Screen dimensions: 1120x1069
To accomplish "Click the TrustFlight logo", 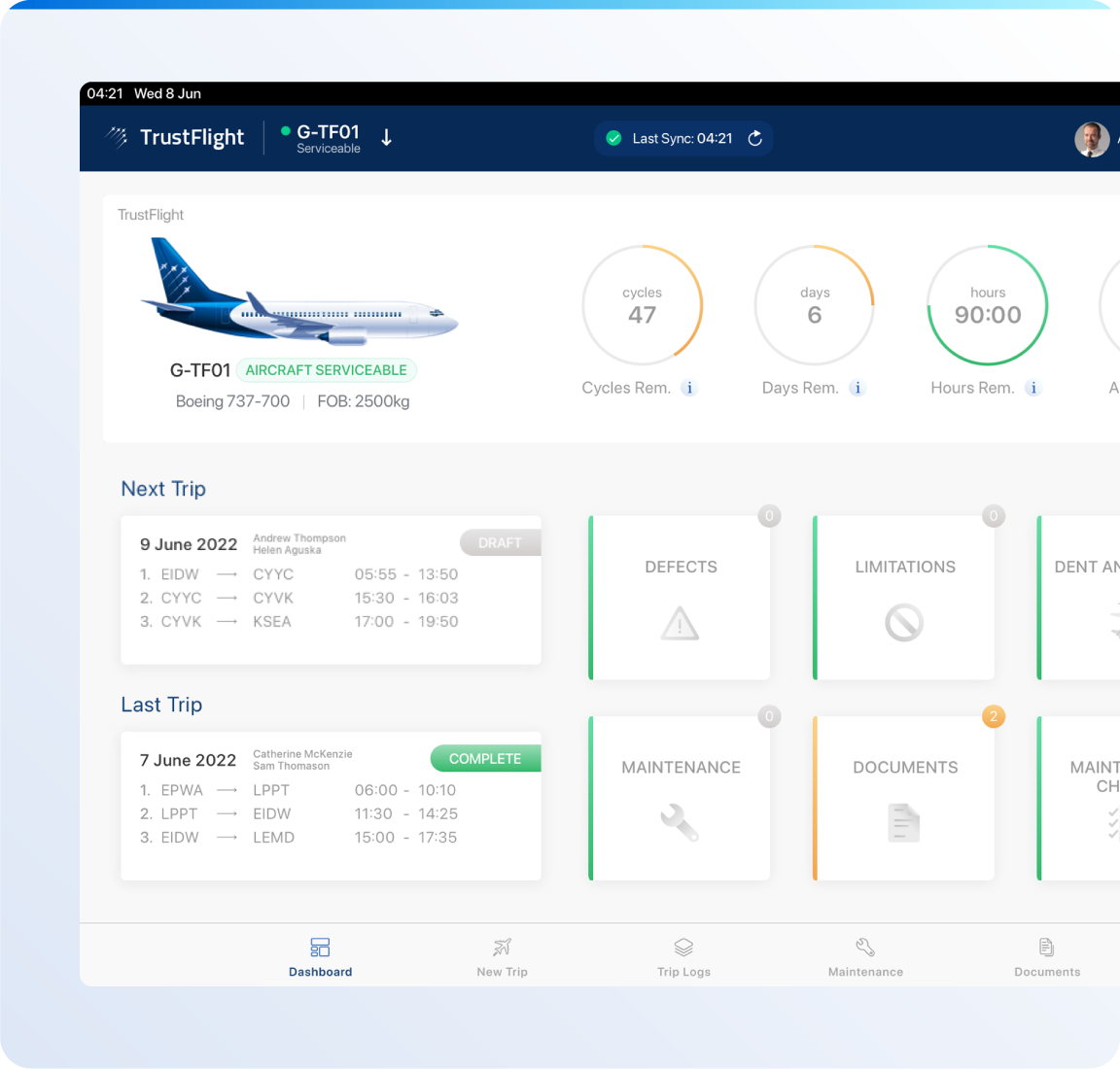I will (x=176, y=138).
